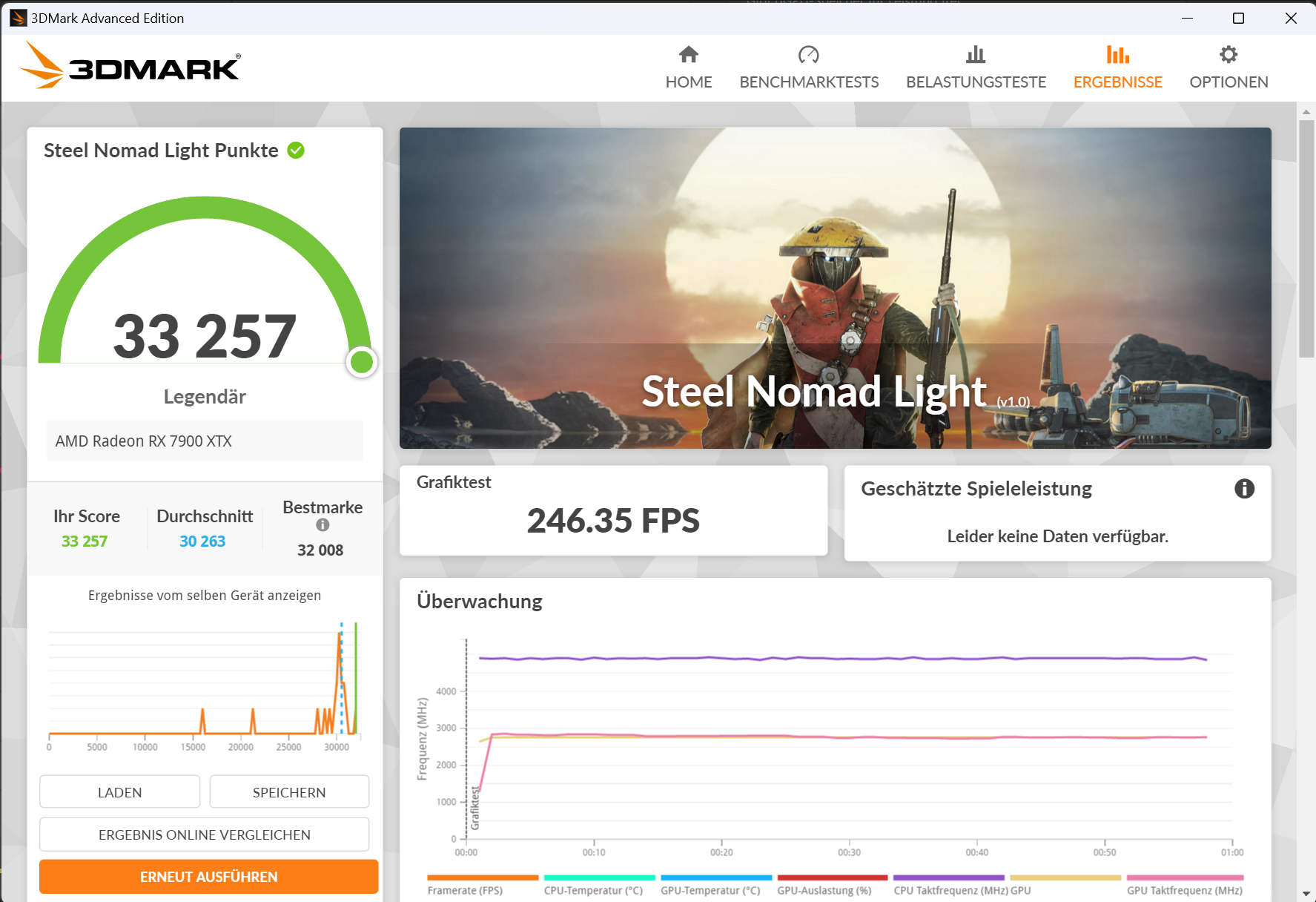
Task: Click the 'Geschätzte Spieleleistung' heading
Action: (976, 489)
